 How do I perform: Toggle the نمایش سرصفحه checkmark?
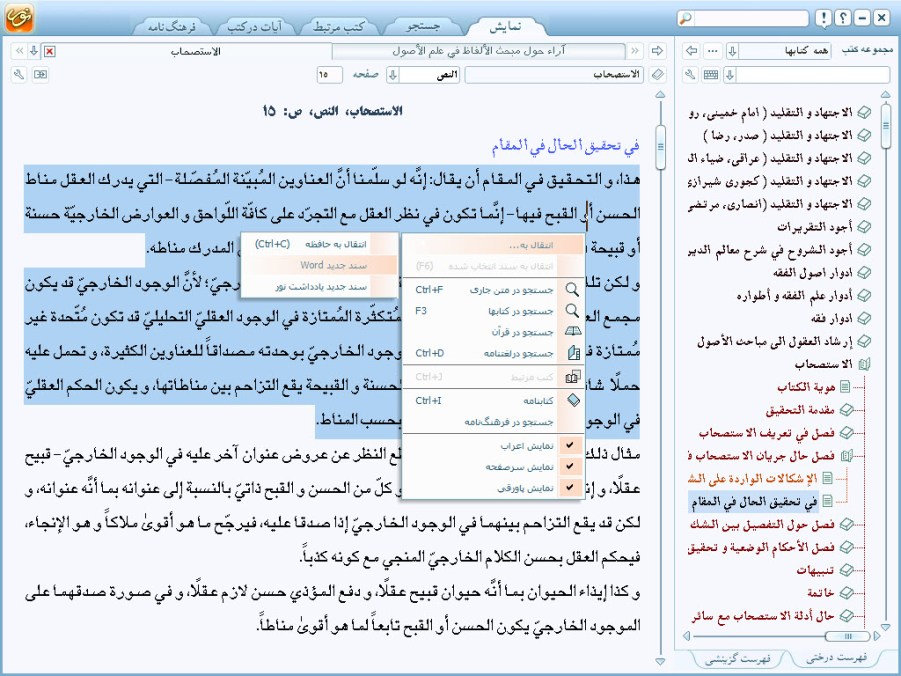(569, 466)
